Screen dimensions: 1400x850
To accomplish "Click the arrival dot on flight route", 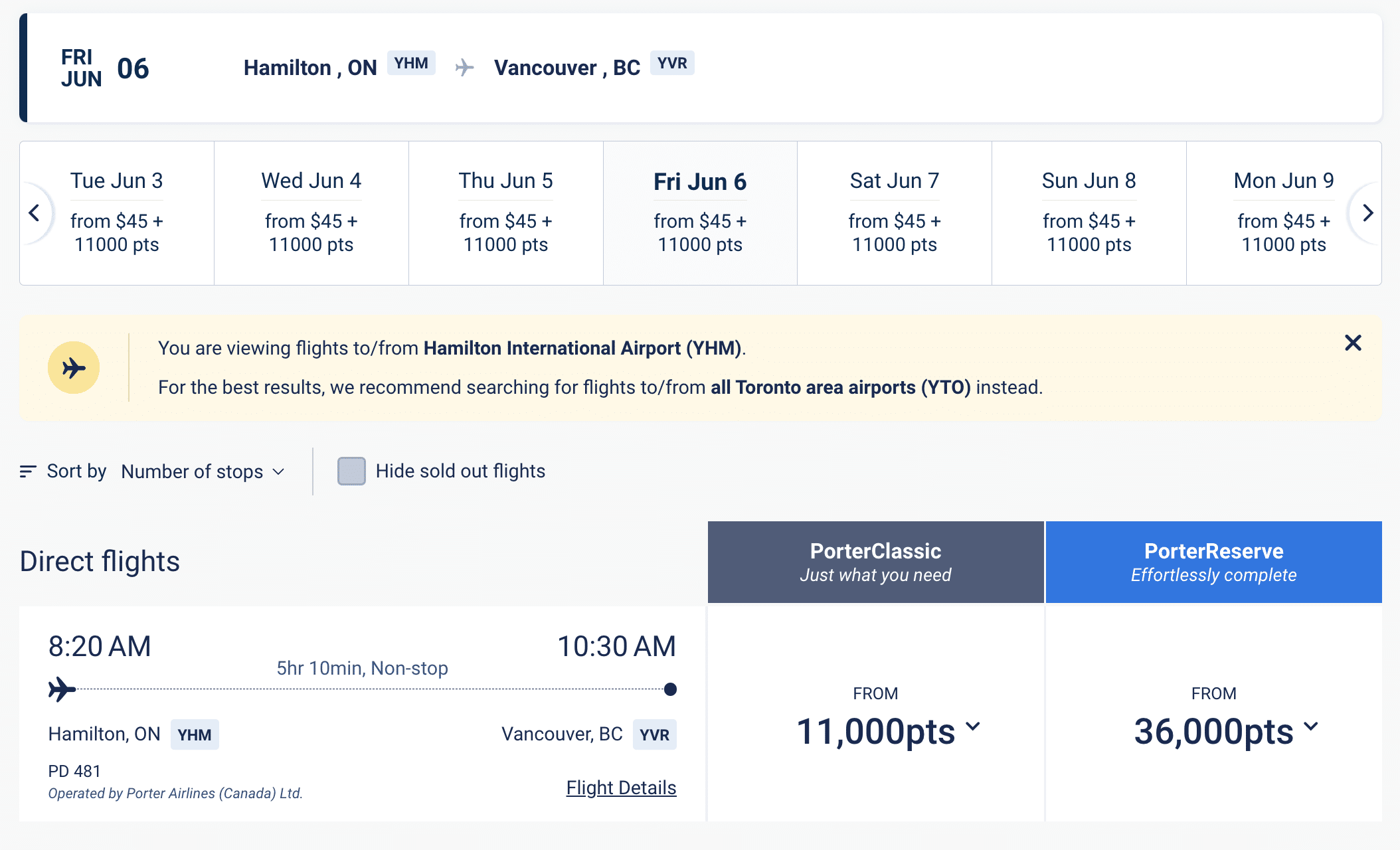I will [670, 689].
